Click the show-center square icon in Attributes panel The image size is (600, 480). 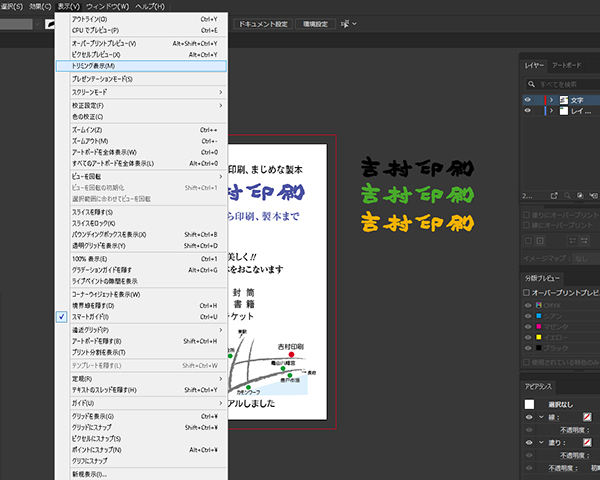pos(540,241)
